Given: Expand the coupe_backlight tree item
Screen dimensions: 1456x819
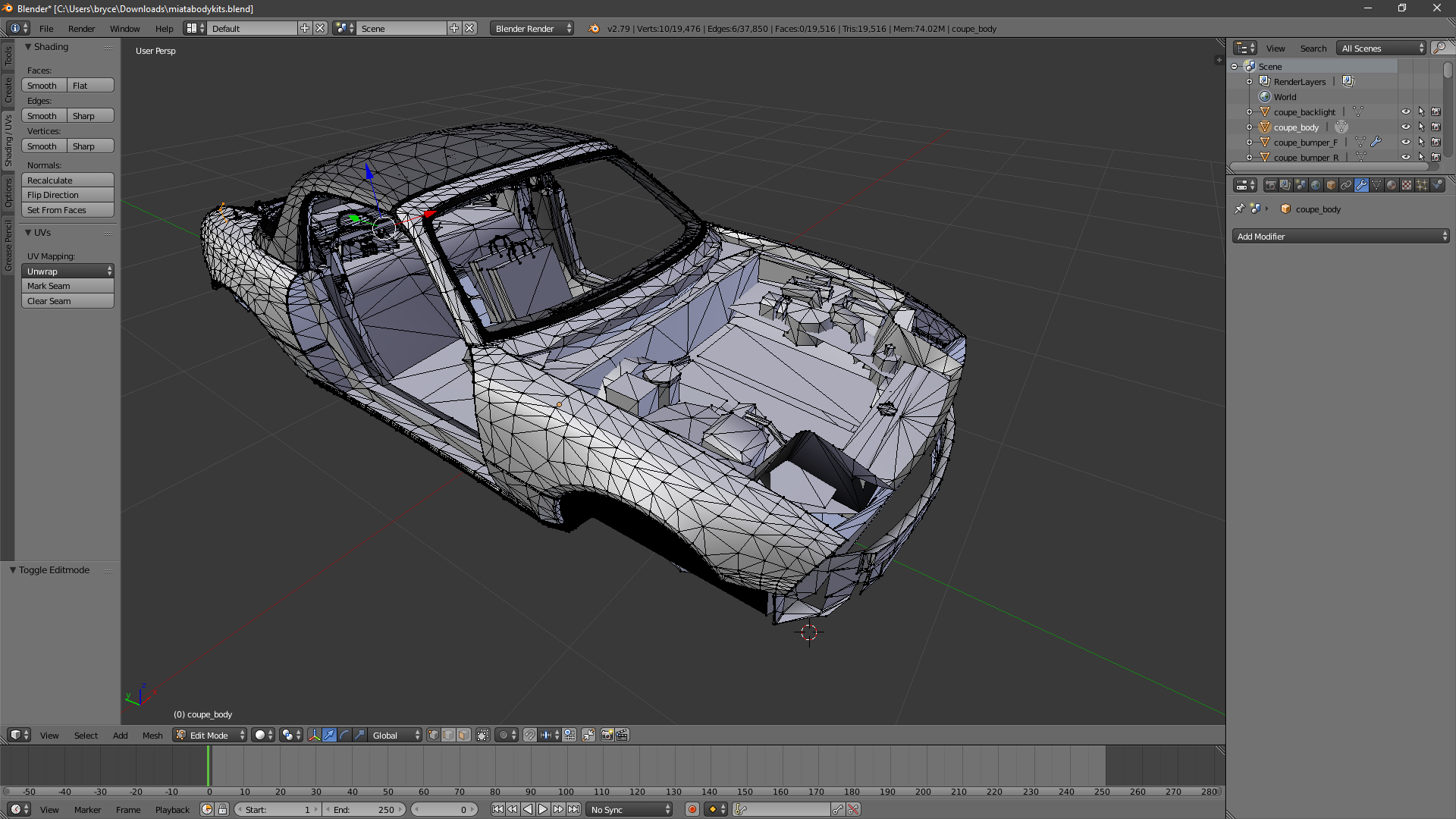Looking at the screenshot, I should pos(1249,112).
